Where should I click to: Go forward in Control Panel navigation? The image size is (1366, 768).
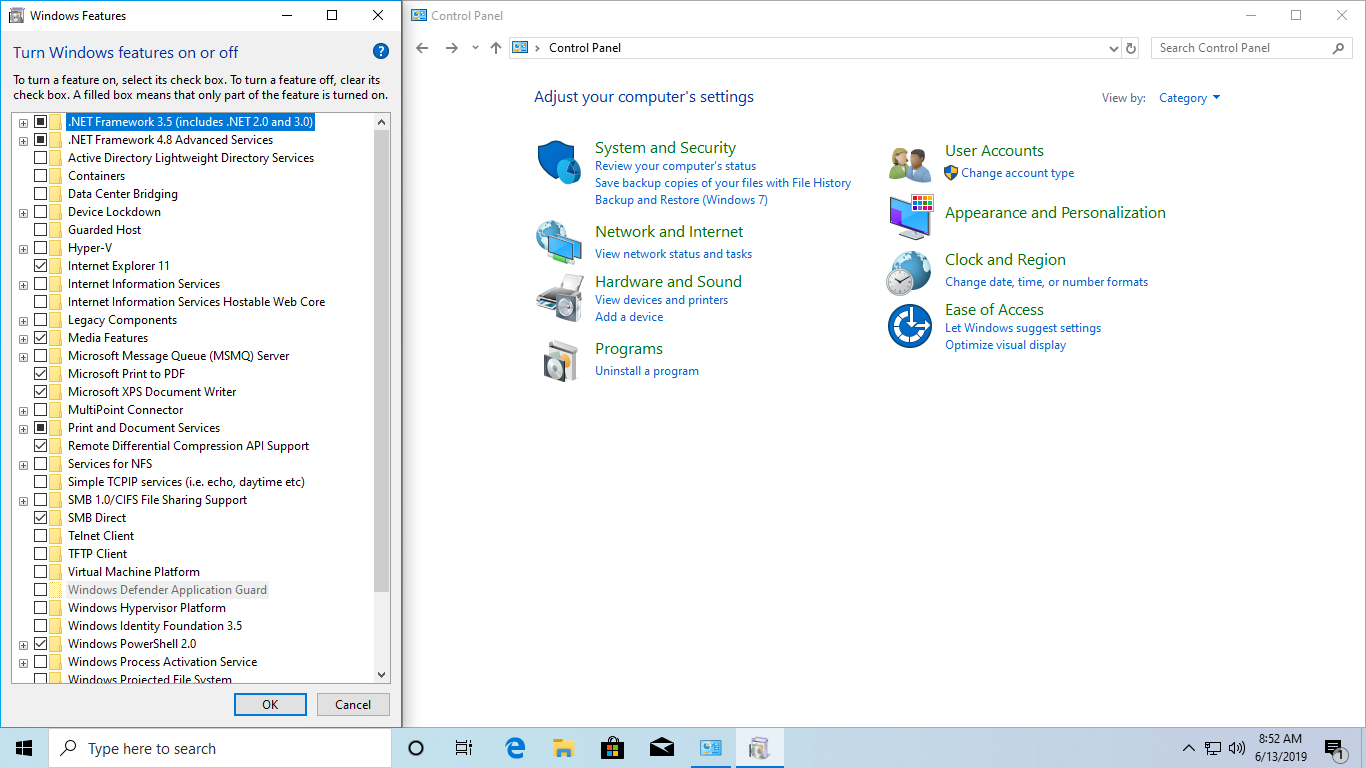tap(452, 48)
